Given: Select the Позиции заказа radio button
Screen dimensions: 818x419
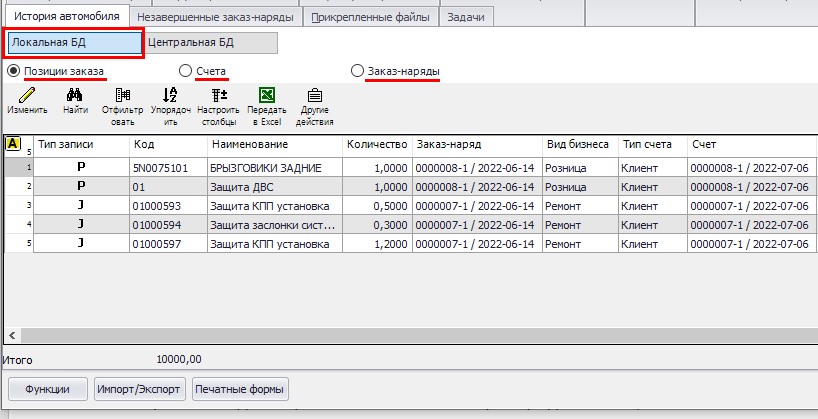Looking at the screenshot, I should pos(14,71).
